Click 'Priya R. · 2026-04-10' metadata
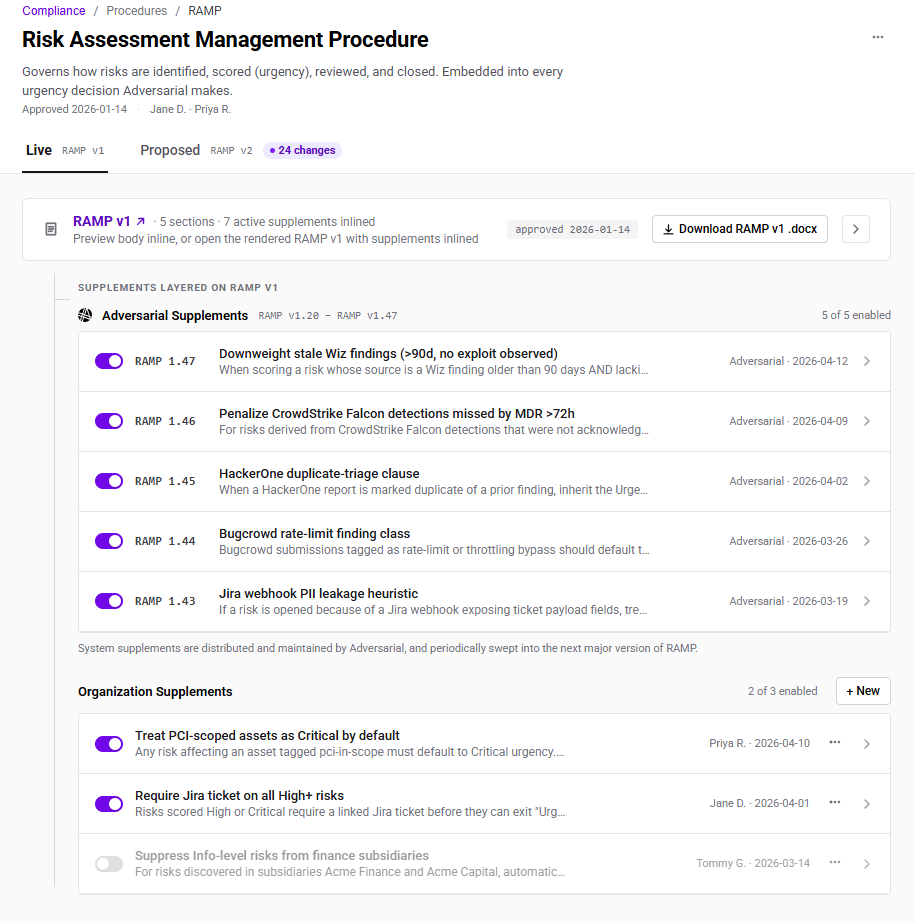This screenshot has height=923, width=915. (760, 743)
